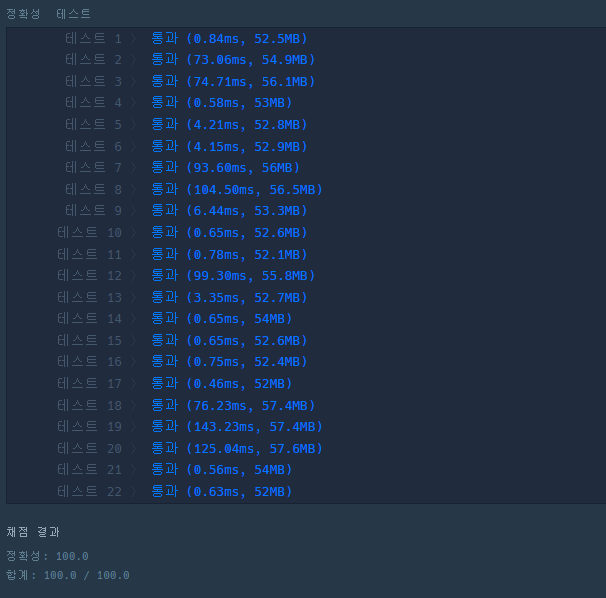This screenshot has height=598, width=606.
Task: Select result of 테스트 14 (0.65ms, 54MB)
Action: pos(221,318)
